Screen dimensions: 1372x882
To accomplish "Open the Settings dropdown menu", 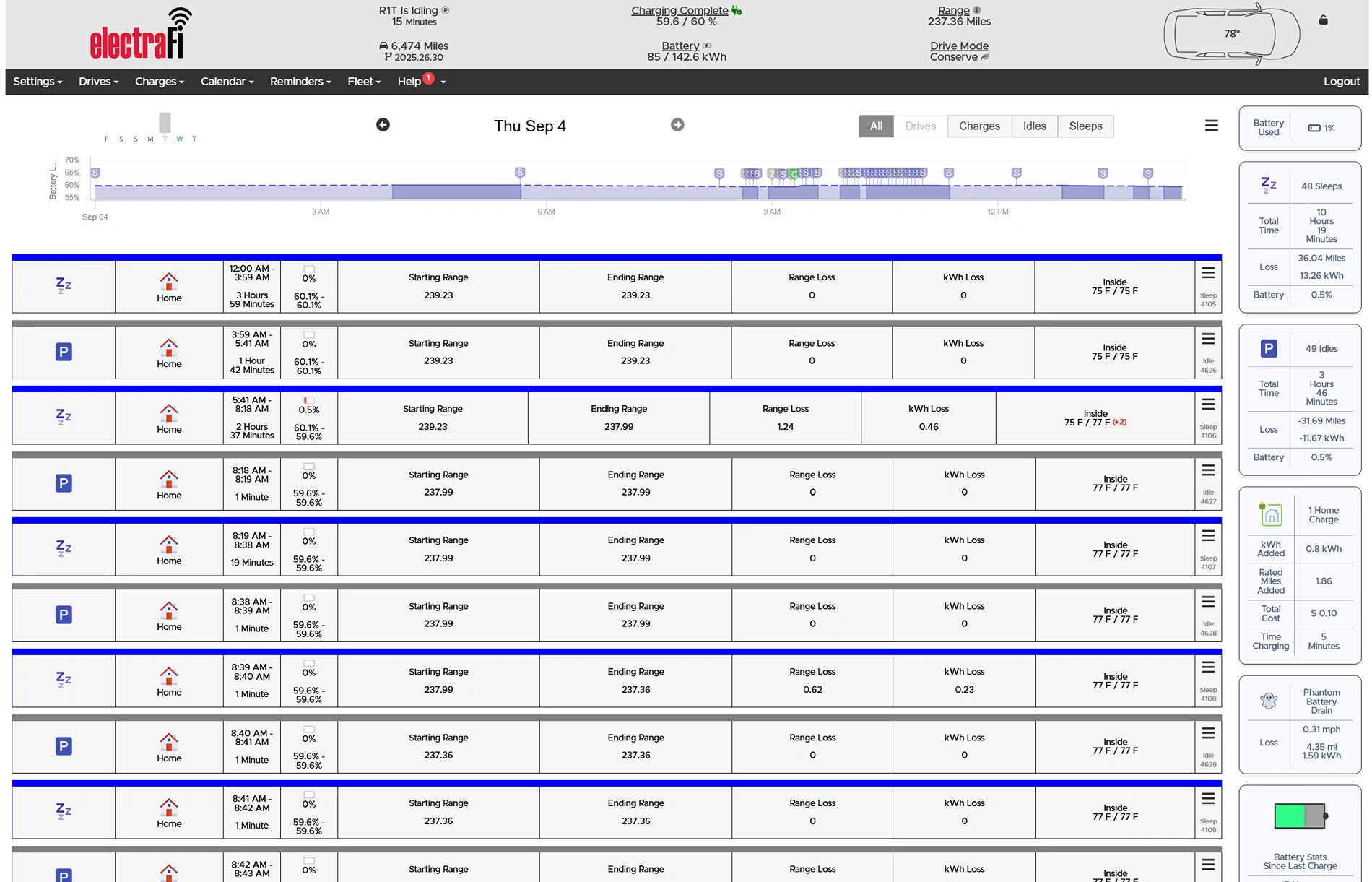I will 38,82.
